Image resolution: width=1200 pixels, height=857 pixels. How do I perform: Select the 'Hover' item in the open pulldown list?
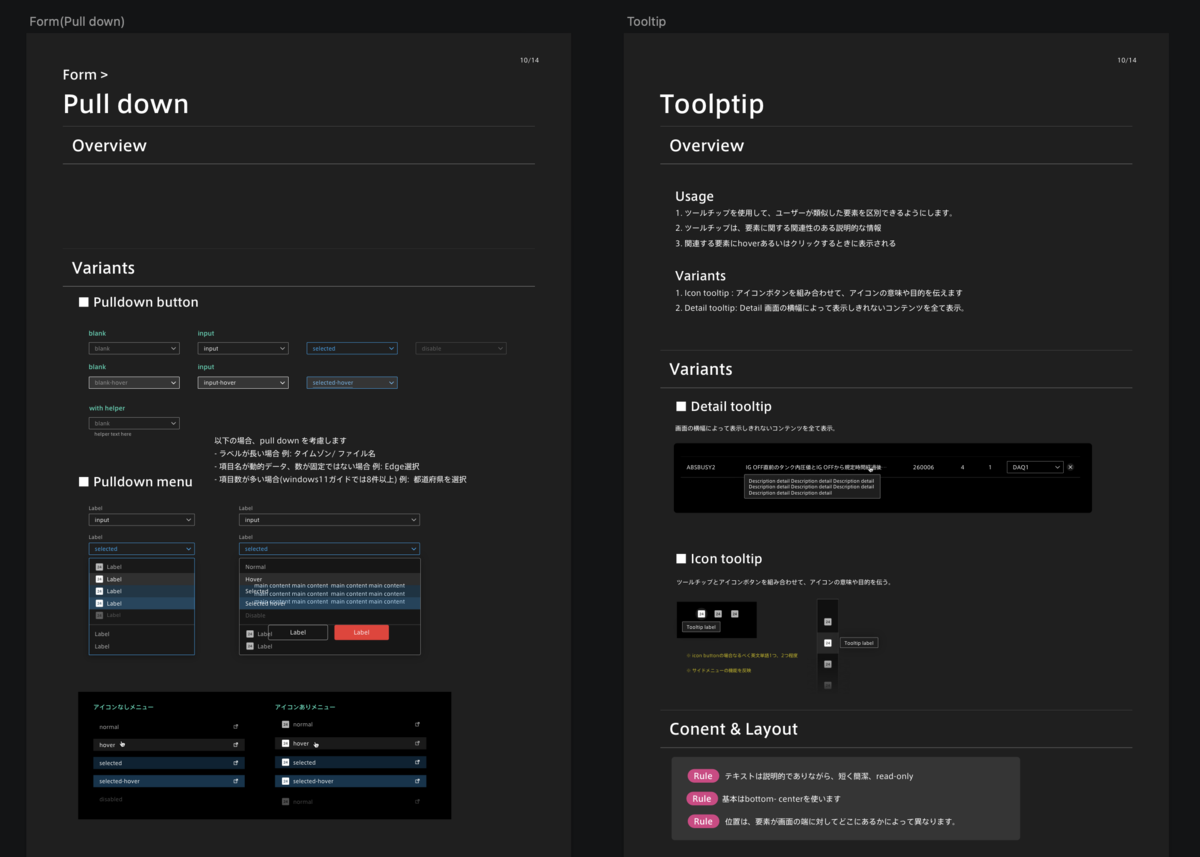click(x=329, y=579)
